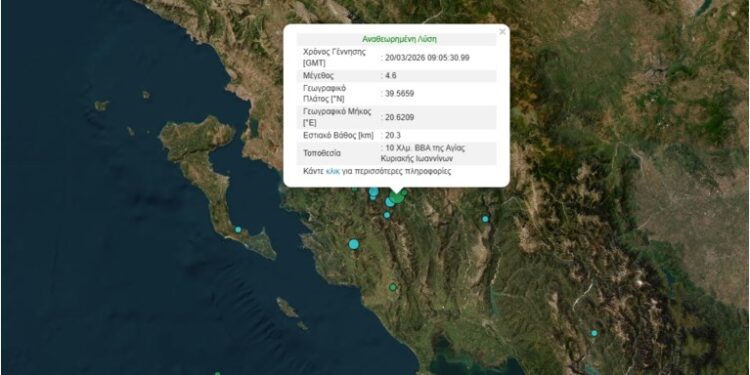750x375 pixels.
Task: Select the longitude value '20.6209'
Action: pyautogui.click(x=399, y=117)
